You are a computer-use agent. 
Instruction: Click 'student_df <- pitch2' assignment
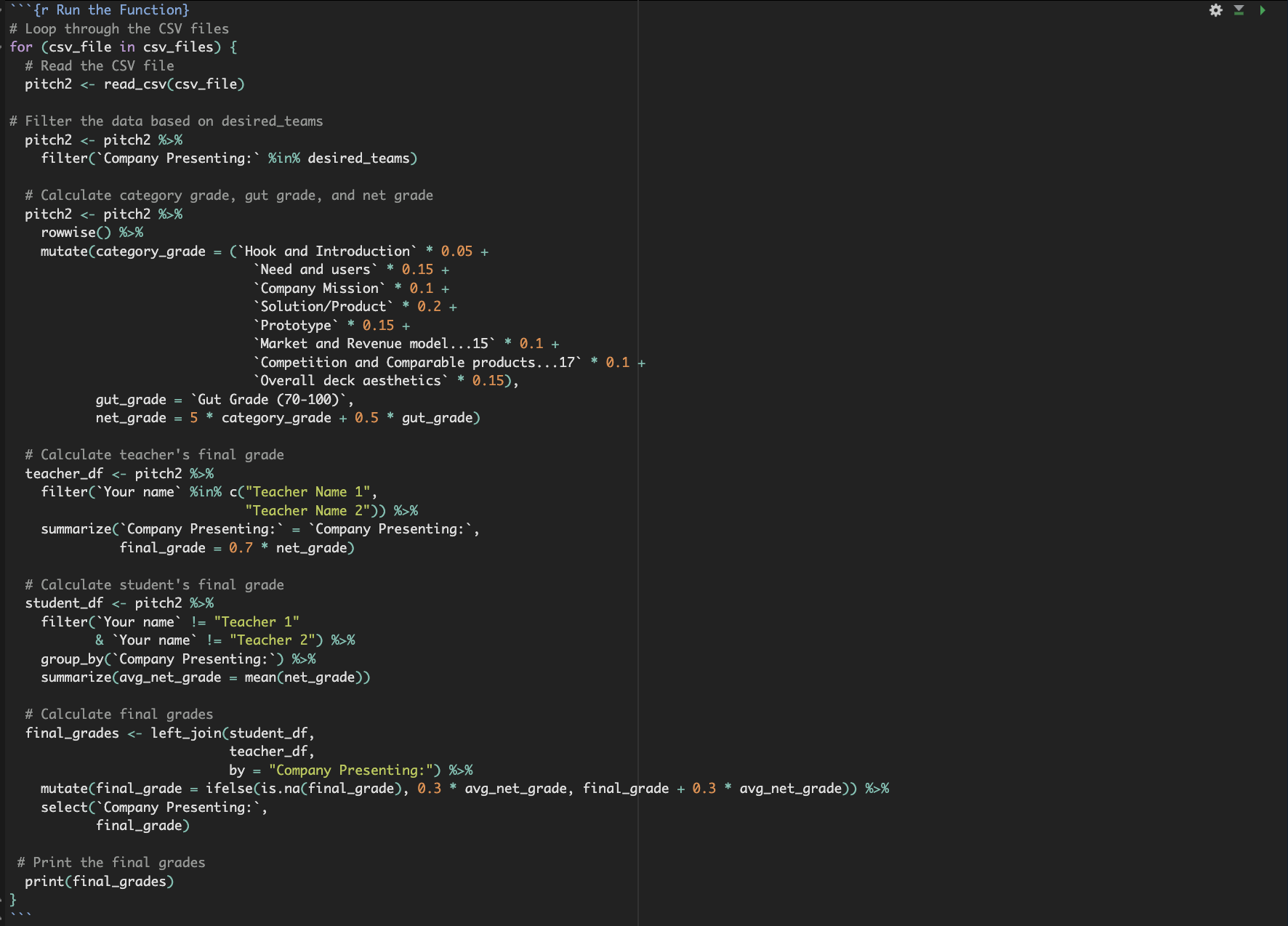coord(103,603)
